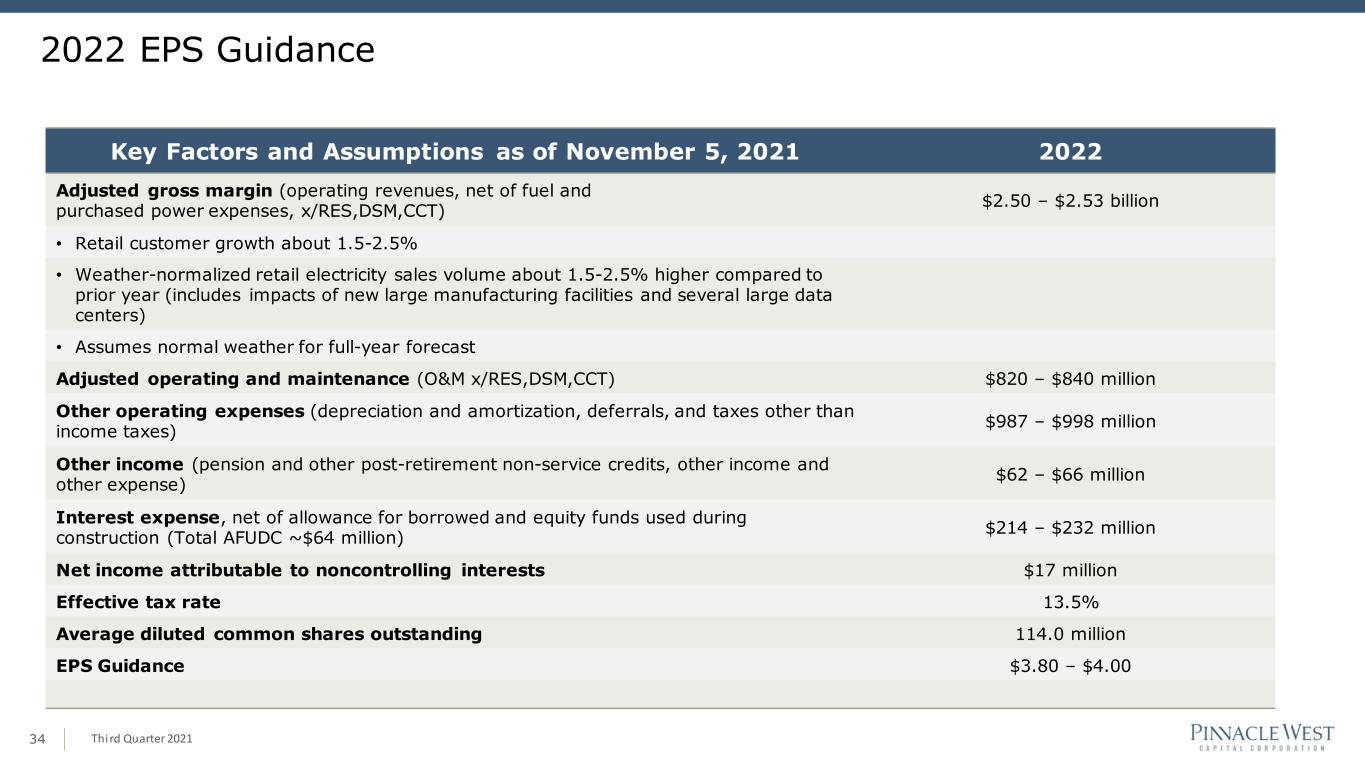The width and height of the screenshot is (1365, 768).
Task: Select the '$987 – $998 million' value
Action: click(1070, 422)
